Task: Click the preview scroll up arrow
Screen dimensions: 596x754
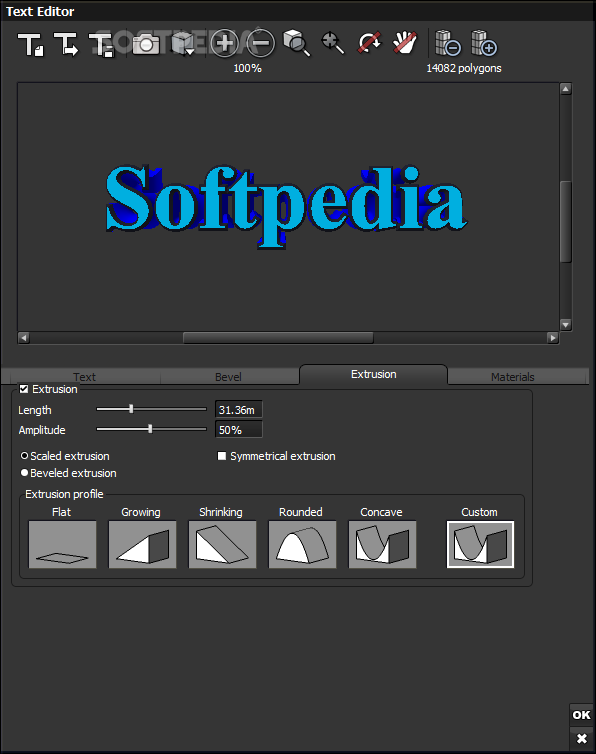Action: point(566,89)
